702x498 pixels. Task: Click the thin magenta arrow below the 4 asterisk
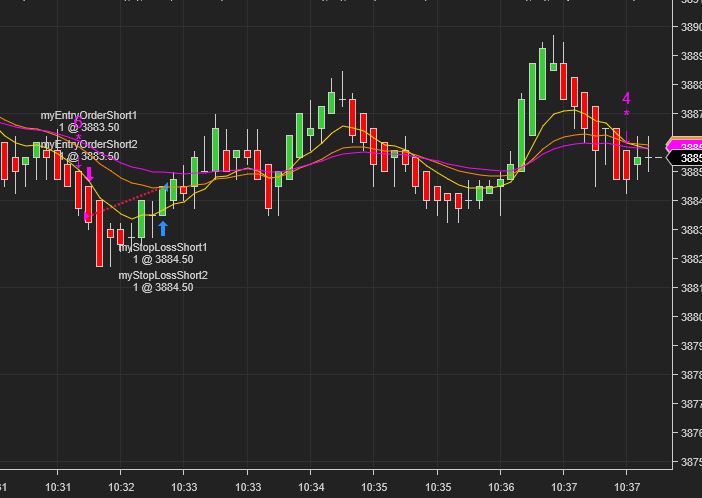click(x=626, y=137)
